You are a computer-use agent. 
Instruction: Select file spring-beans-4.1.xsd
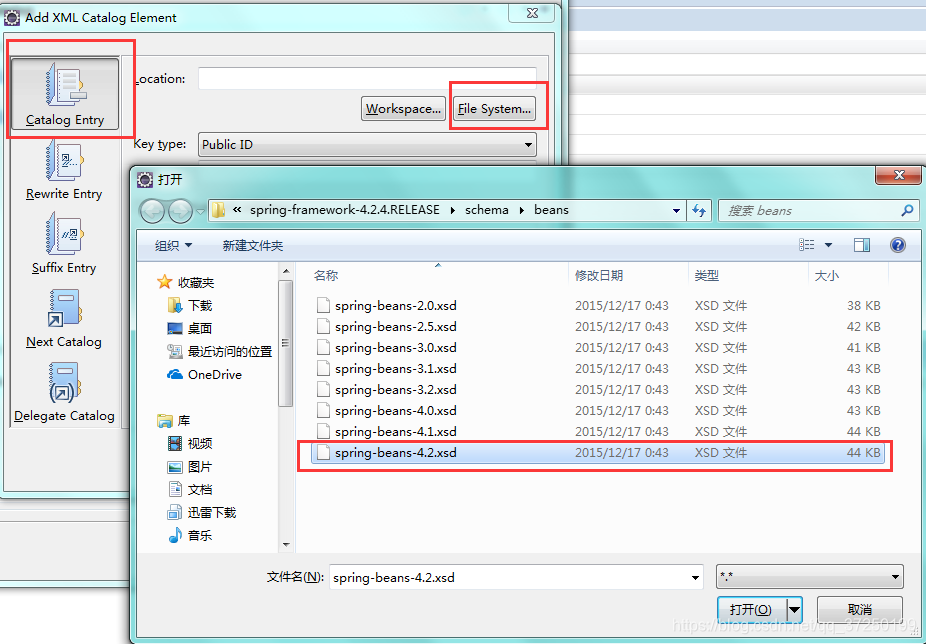click(x=598, y=431)
